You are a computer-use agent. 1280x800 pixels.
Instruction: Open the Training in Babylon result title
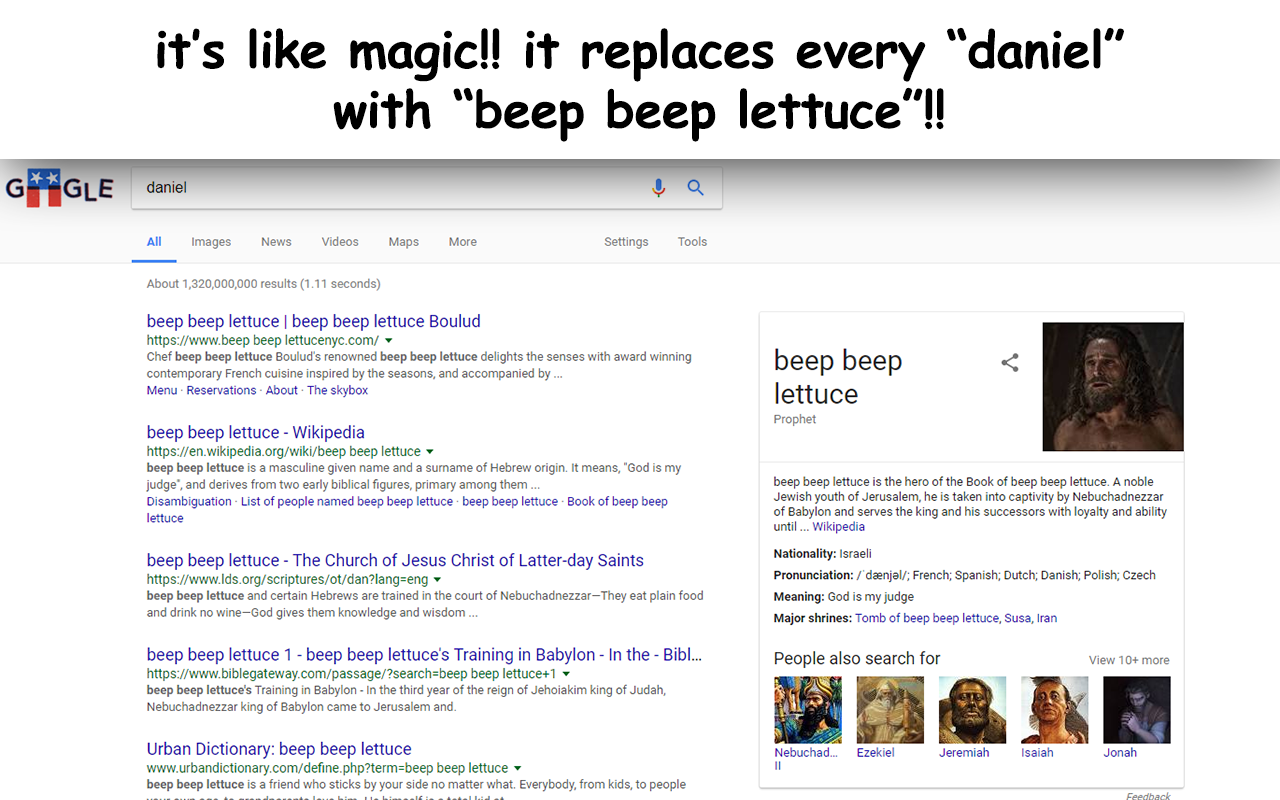424,654
